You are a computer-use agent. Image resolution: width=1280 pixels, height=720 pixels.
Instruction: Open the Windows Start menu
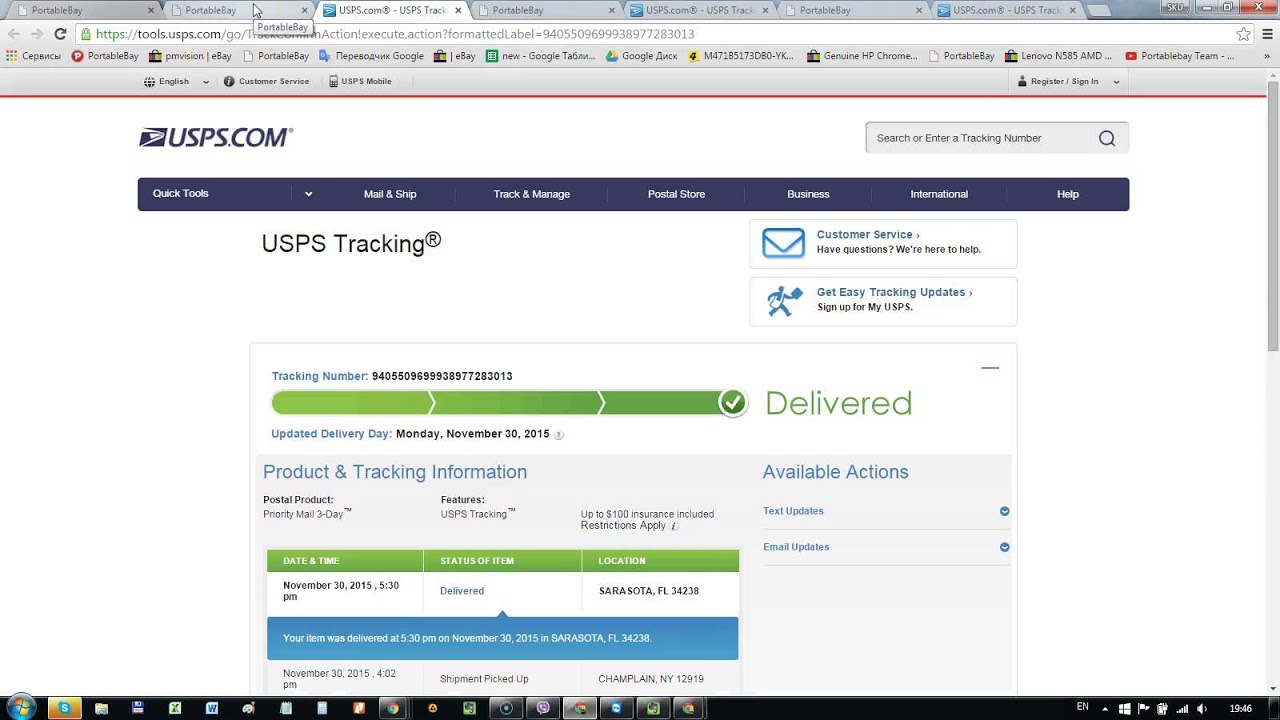[x=20, y=708]
